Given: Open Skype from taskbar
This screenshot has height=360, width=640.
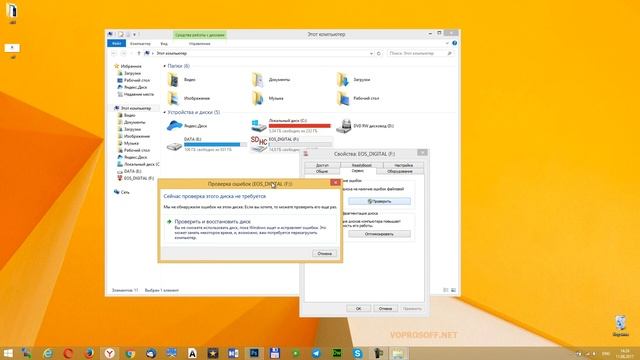Looking at the screenshot, I should click(x=358, y=353).
